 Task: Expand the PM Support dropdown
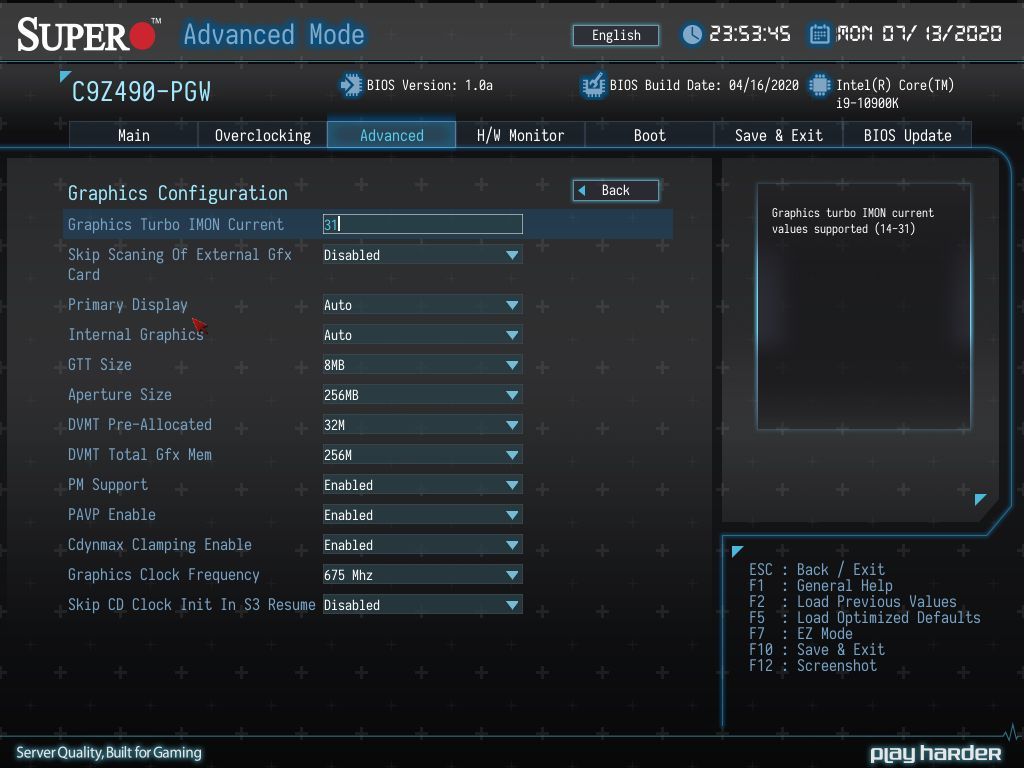click(x=423, y=485)
